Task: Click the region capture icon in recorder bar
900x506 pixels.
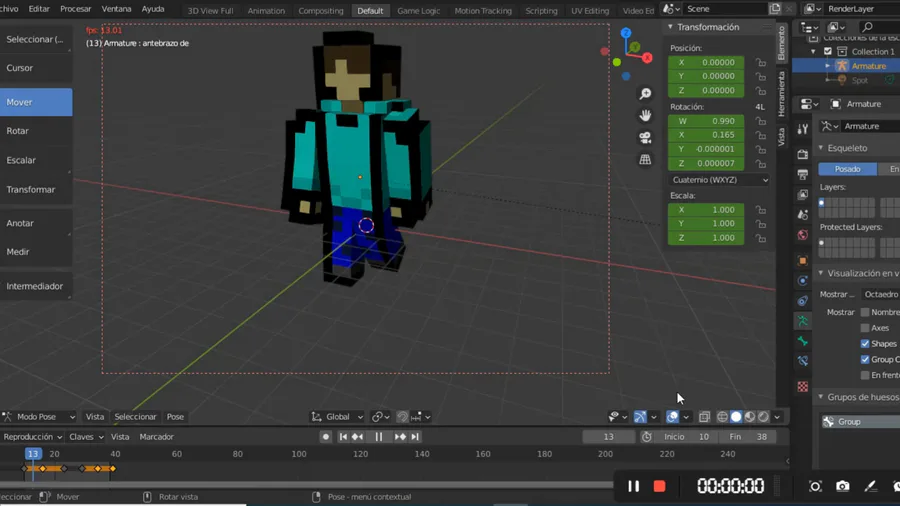Action: (x=815, y=486)
